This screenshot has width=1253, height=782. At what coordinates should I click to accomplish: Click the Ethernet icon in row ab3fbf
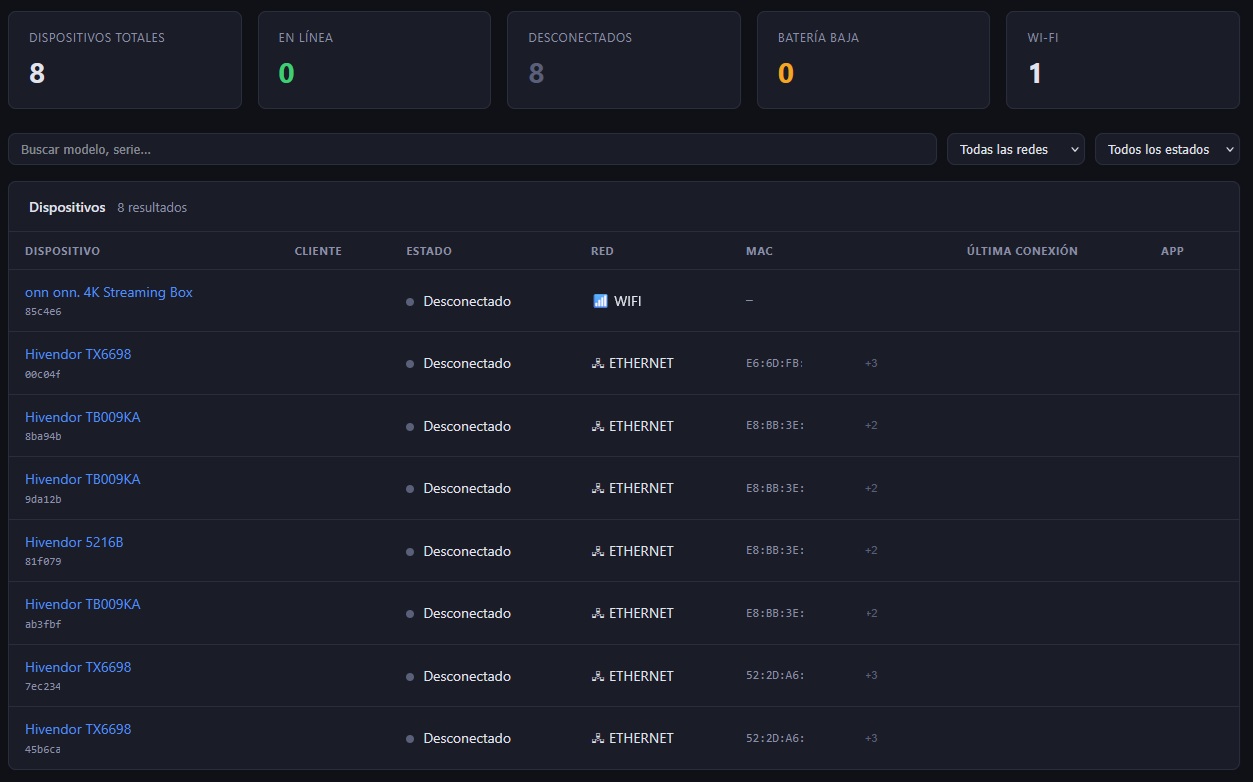(x=598, y=614)
